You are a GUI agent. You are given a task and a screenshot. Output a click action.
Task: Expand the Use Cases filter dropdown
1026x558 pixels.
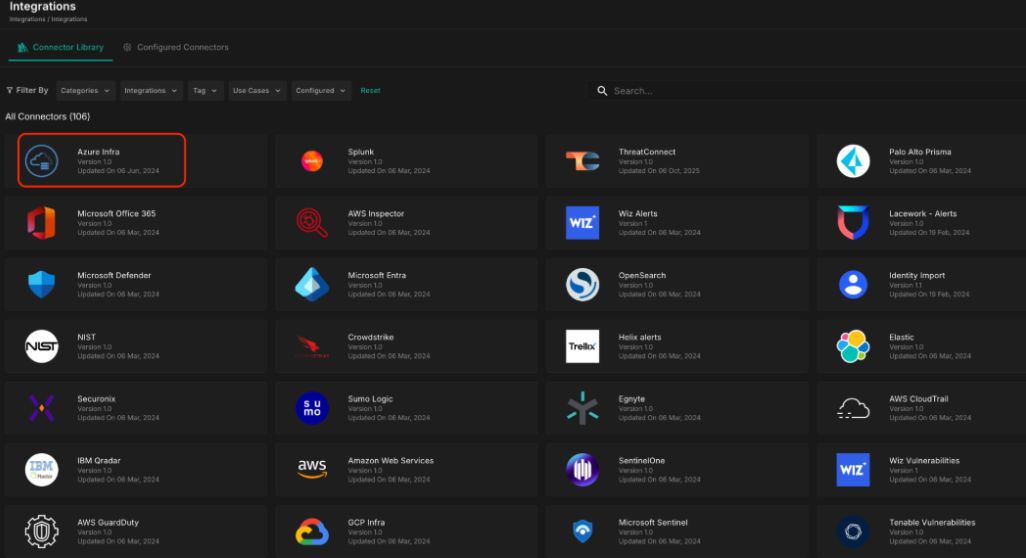click(257, 91)
